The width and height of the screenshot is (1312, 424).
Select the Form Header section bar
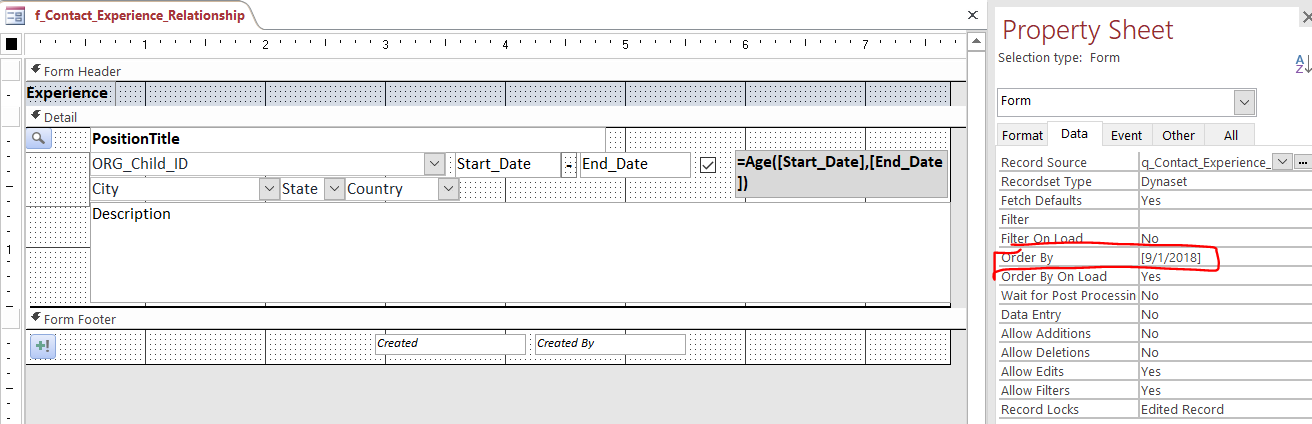(496, 71)
